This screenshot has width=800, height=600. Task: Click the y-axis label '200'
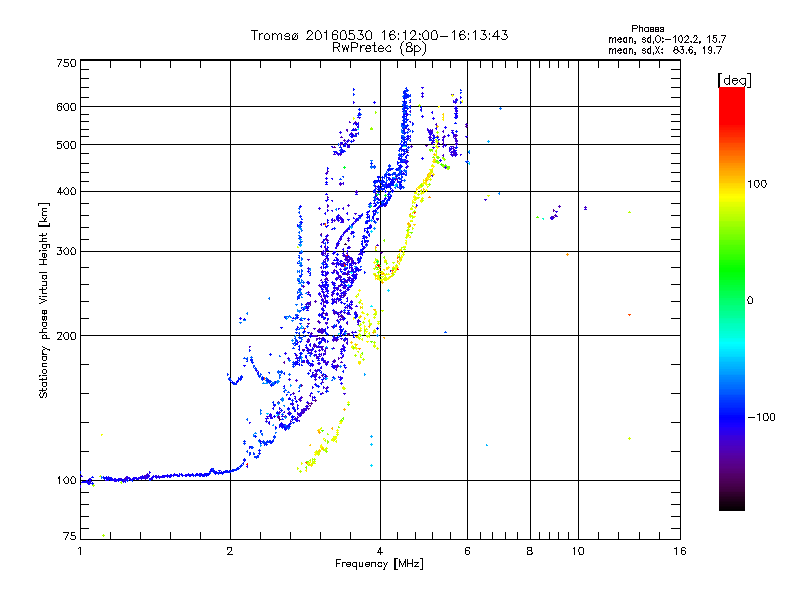[66, 336]
